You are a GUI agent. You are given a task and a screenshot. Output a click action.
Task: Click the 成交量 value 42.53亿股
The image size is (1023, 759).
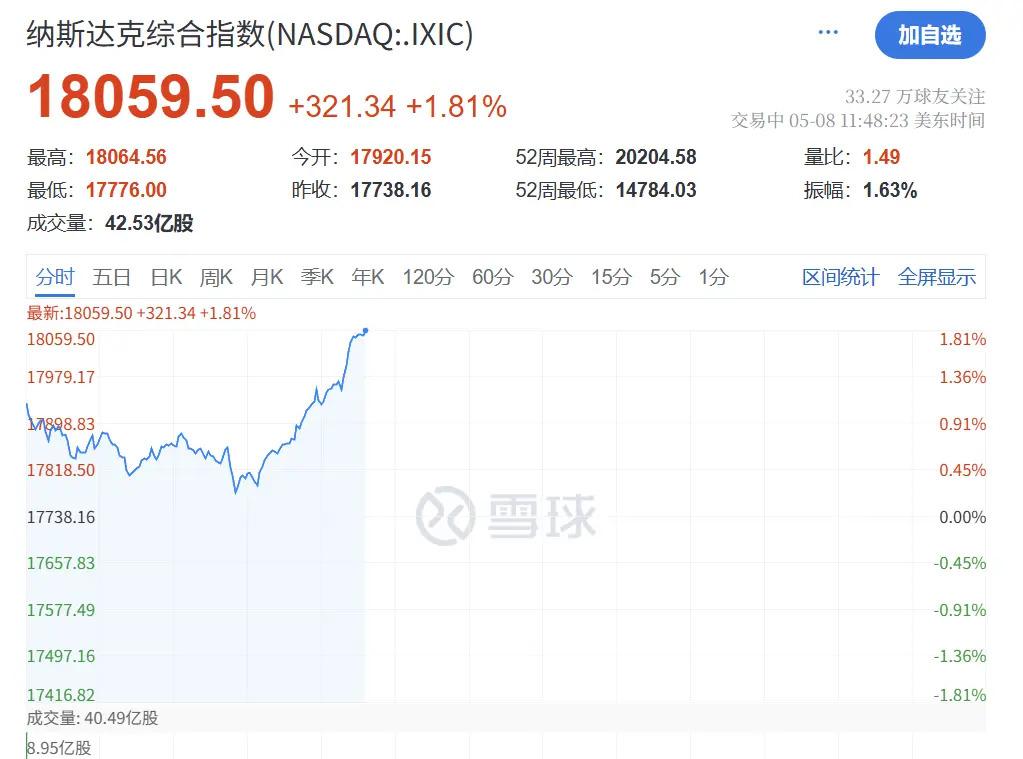coord(149,223)
